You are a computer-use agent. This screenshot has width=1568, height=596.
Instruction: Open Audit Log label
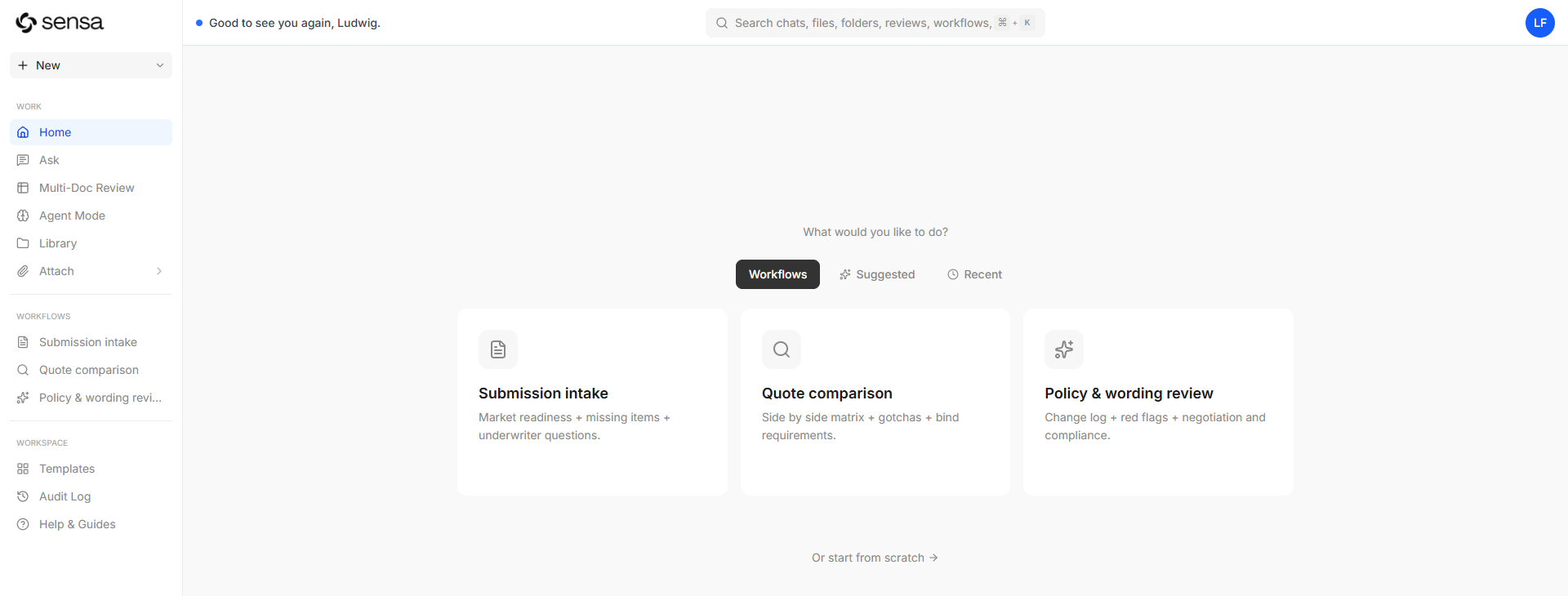65,496
